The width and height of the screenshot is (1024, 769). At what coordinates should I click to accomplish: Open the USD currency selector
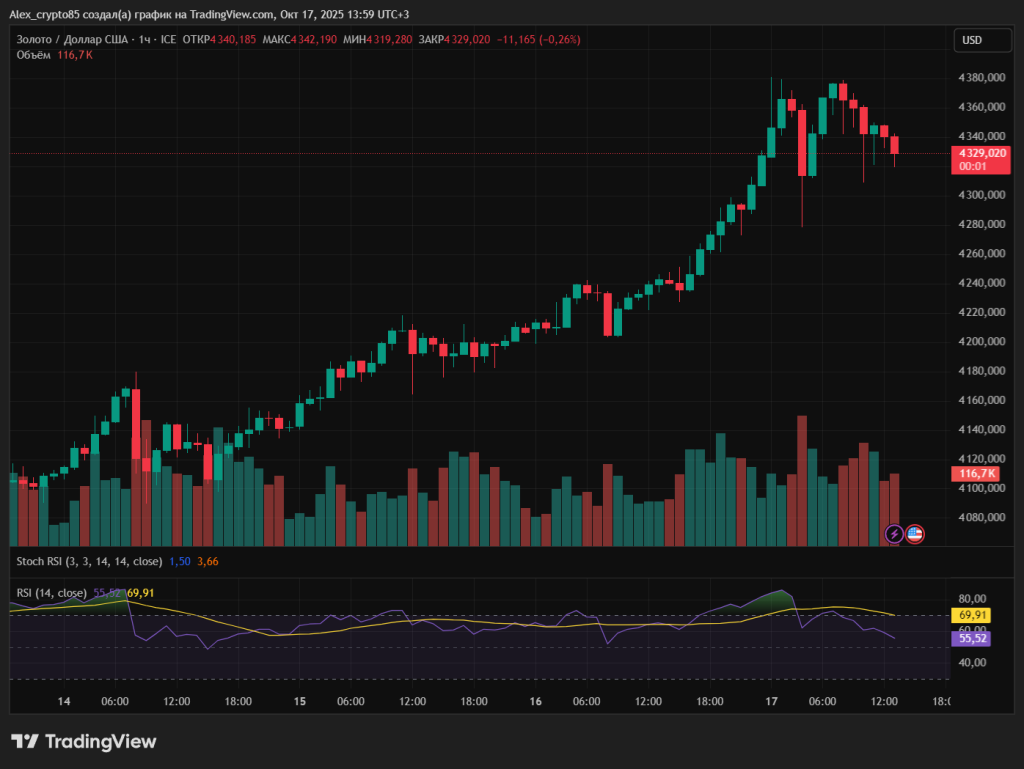981,40
